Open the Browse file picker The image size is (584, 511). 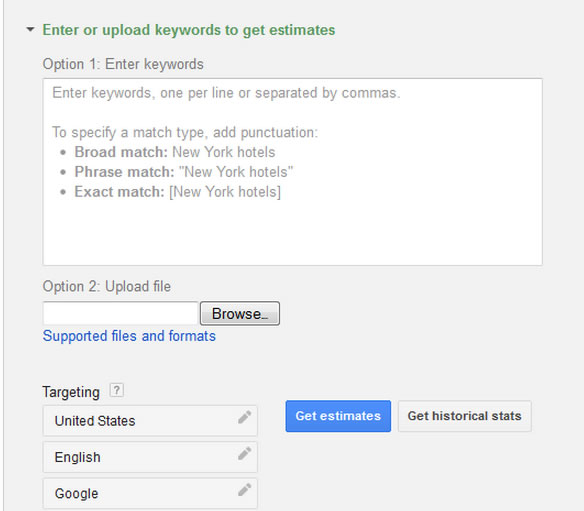pyautogui.click(x=240, y=314)
